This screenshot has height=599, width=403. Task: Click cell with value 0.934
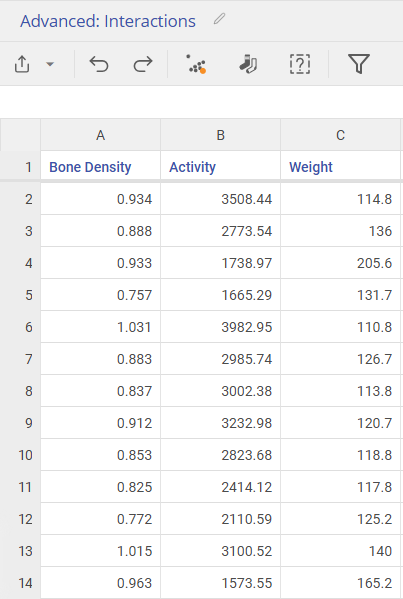(x=100, y=199)
